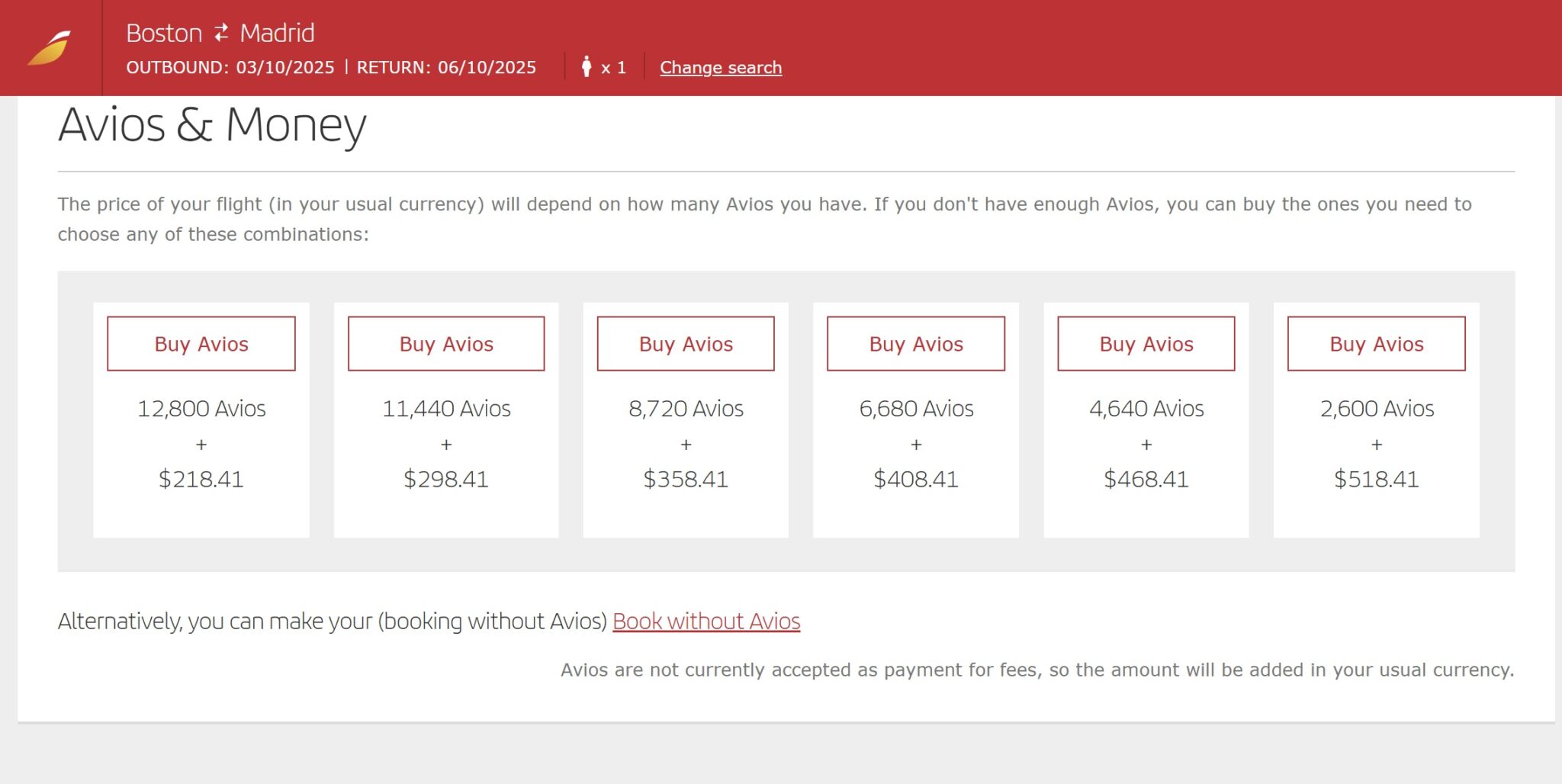Click the passenger icon next to x 1
The image size is (1562, 784).
point(586,66)
